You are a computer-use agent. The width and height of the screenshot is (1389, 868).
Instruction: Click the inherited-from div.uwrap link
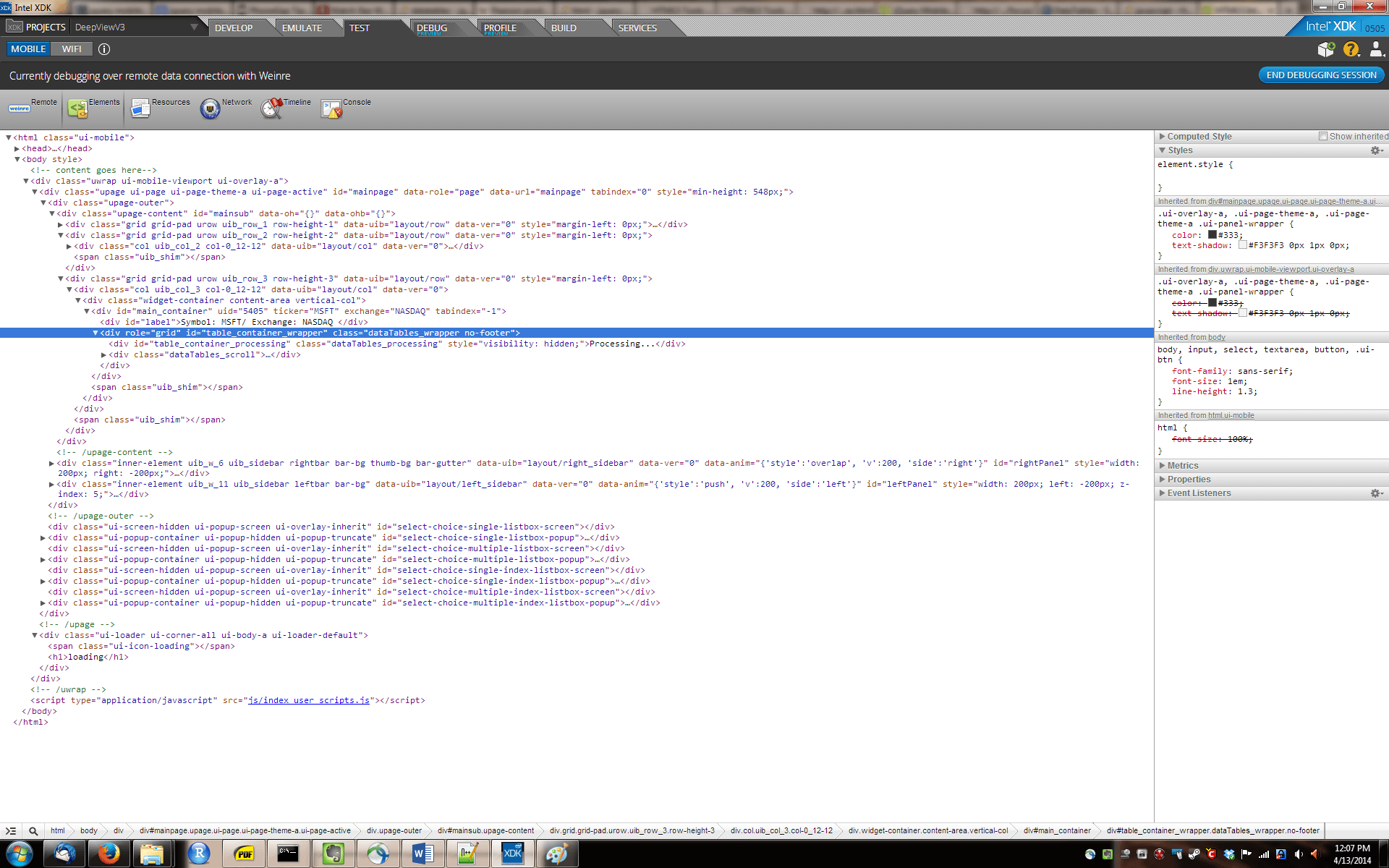[1280, 270]
